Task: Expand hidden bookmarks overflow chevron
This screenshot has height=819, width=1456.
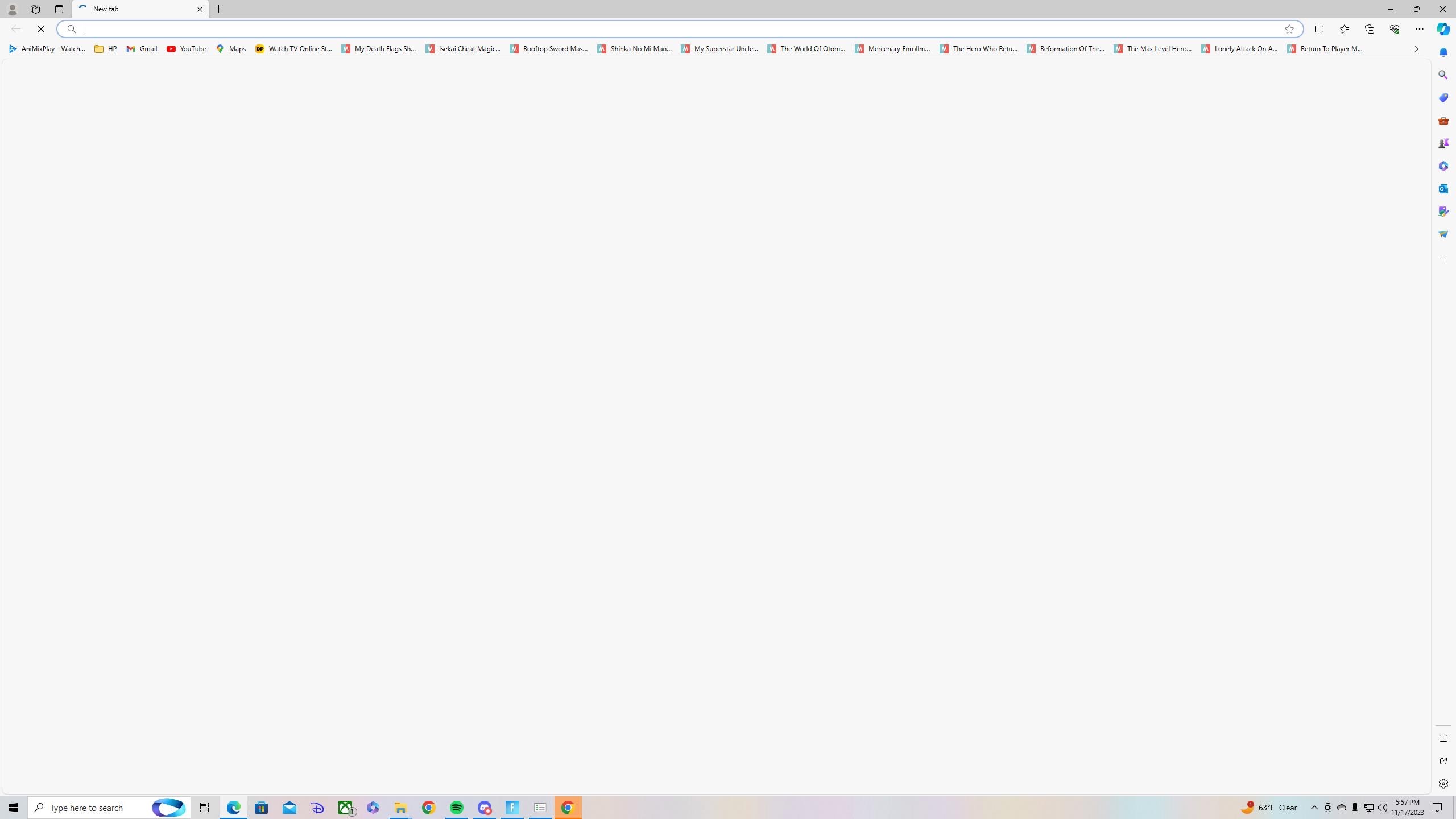Action: 1416,49
